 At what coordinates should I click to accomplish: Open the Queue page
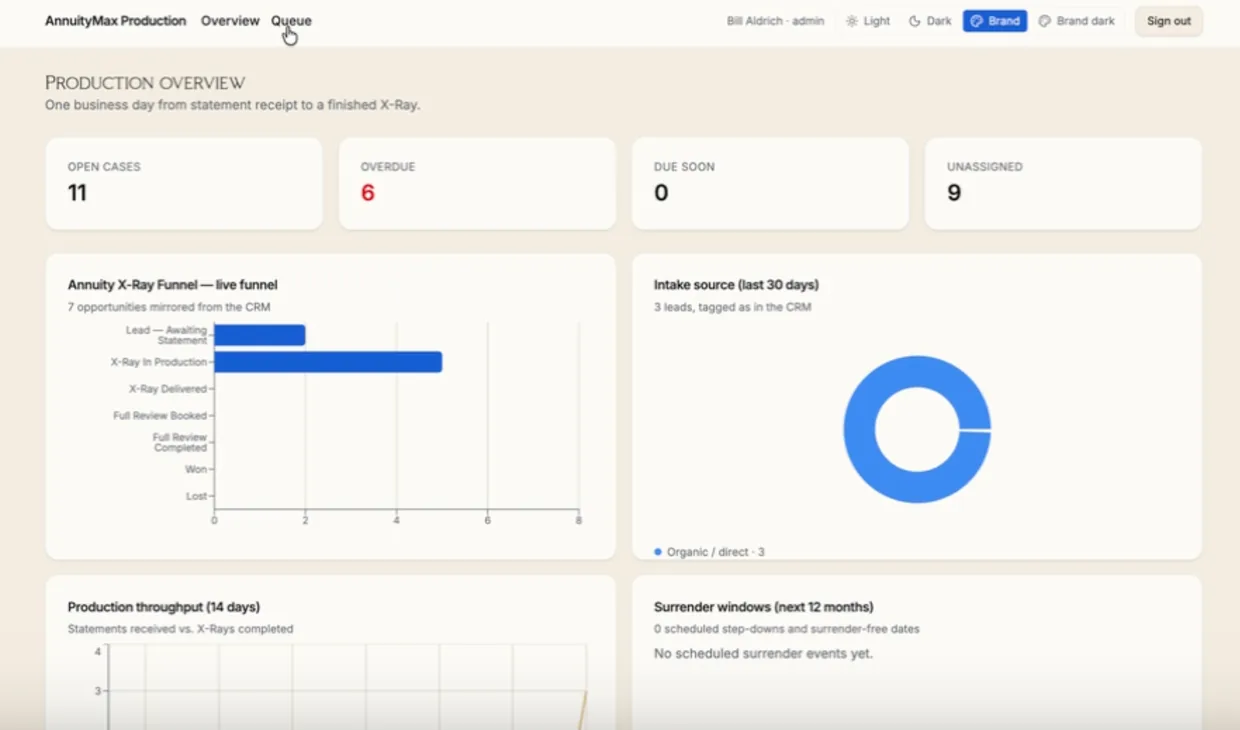click(291, 21)
